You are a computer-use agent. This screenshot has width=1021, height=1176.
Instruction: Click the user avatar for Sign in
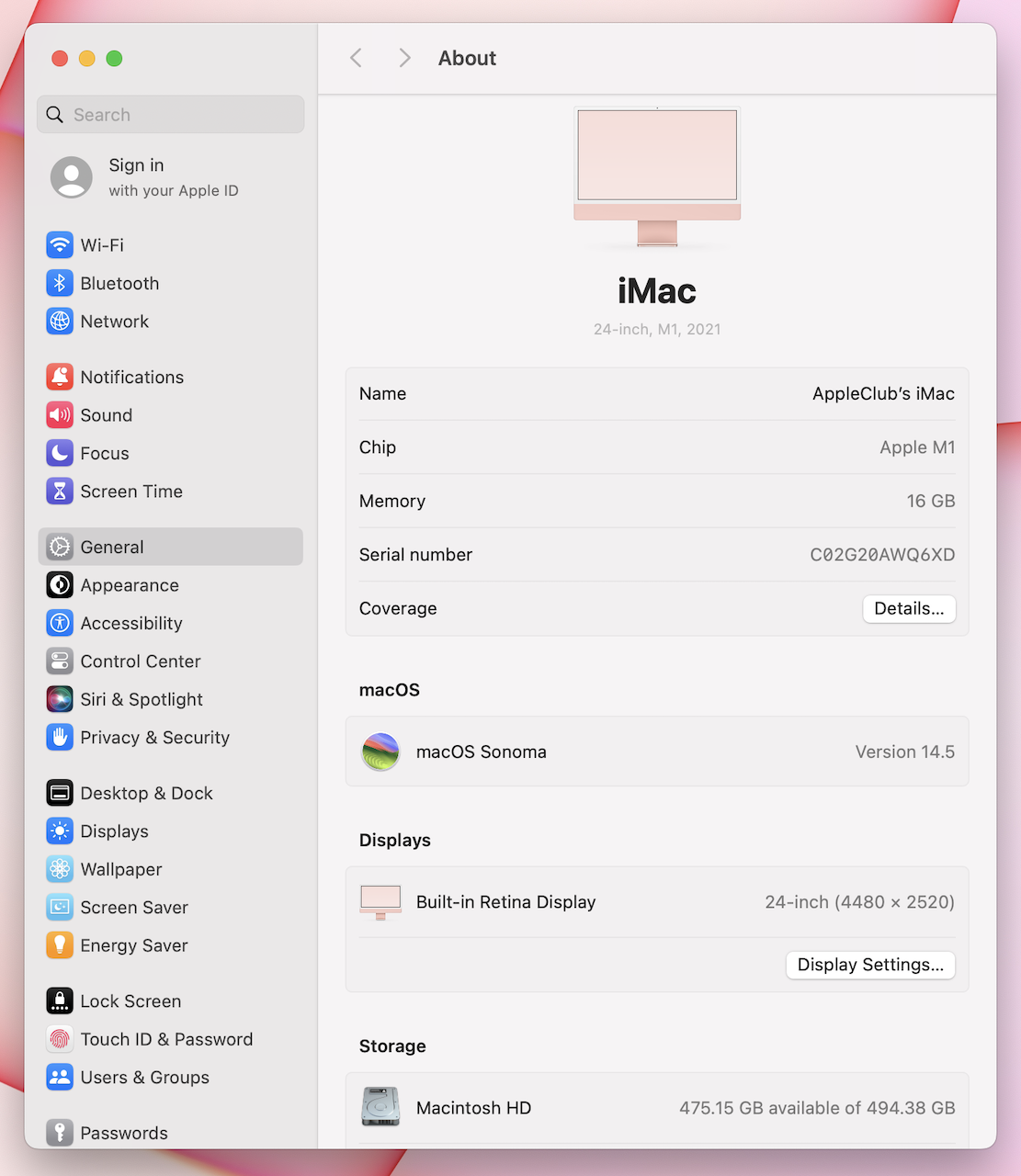point(72,177)
